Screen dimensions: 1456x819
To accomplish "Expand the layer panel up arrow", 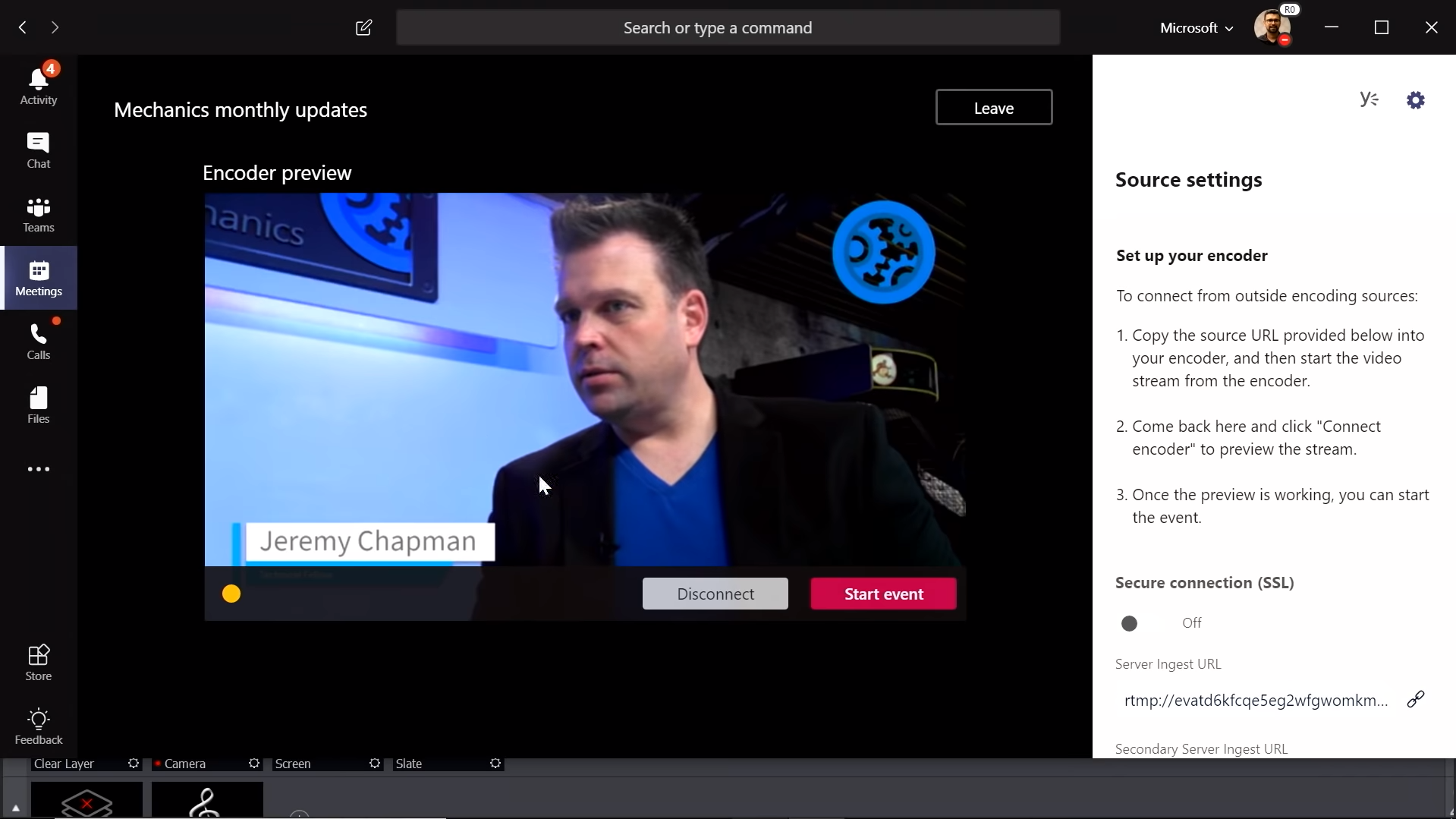I will [15, 808].
